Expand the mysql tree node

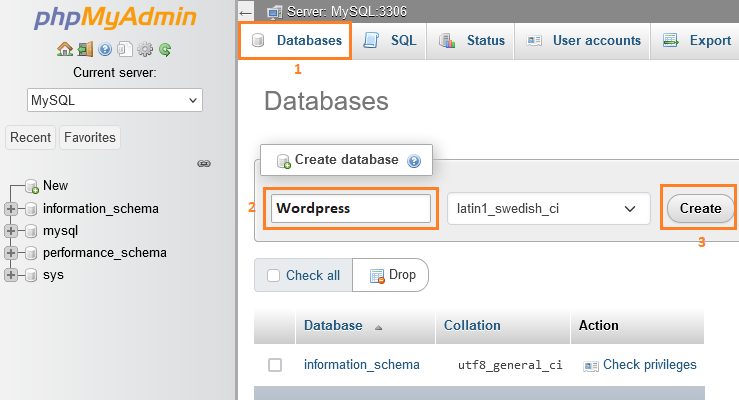(x=11, y=231)
